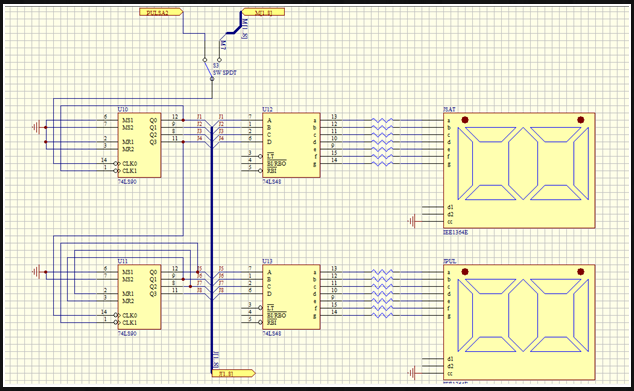The image size is (634, 391).
Task: Click the d1 pin on upper display
Action: pos(450,207)
